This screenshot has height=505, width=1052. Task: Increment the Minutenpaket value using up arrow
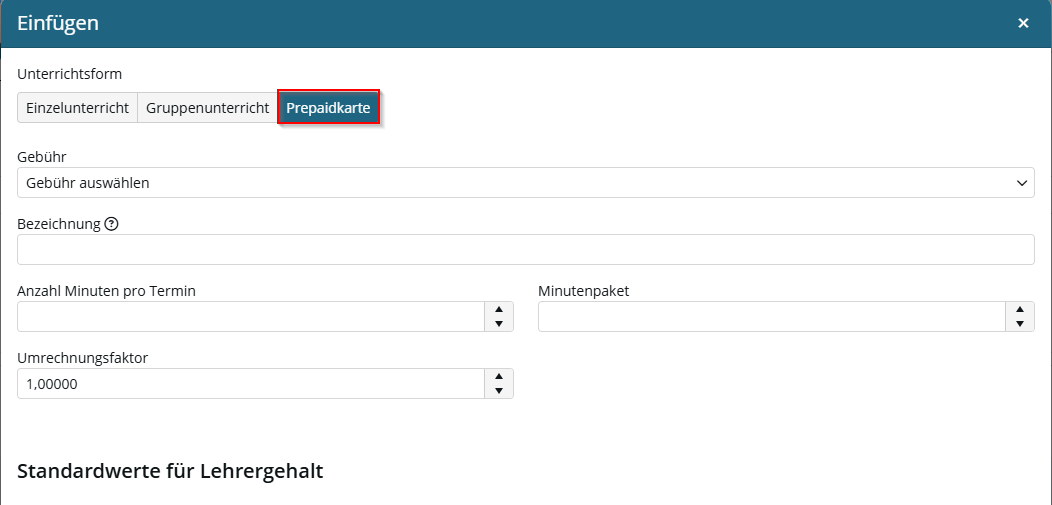(1020, 309)
